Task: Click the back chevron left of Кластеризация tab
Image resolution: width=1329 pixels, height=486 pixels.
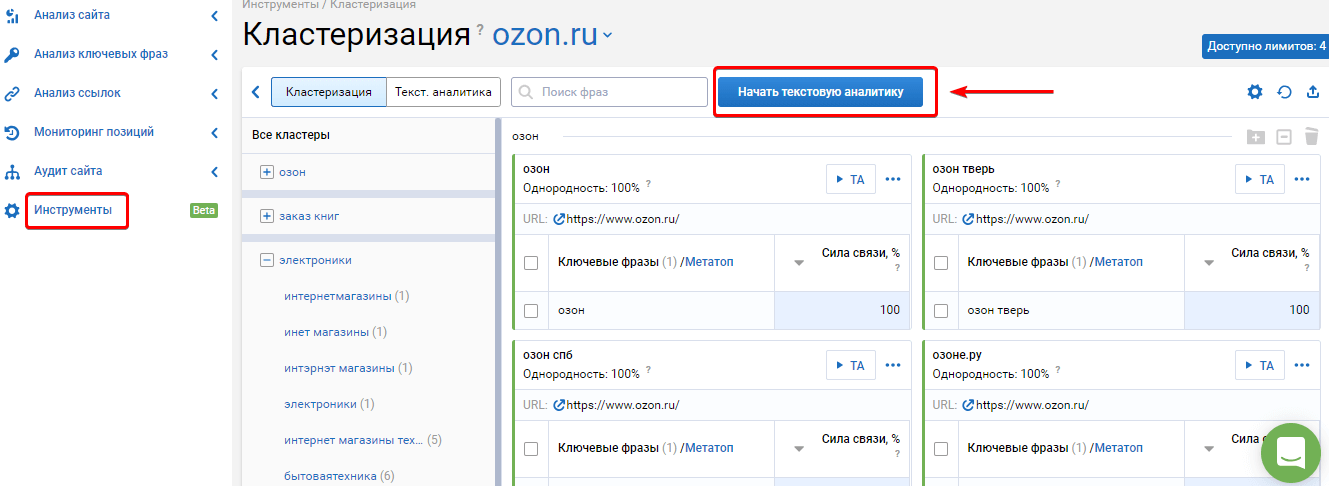Action: coord(255,92)
